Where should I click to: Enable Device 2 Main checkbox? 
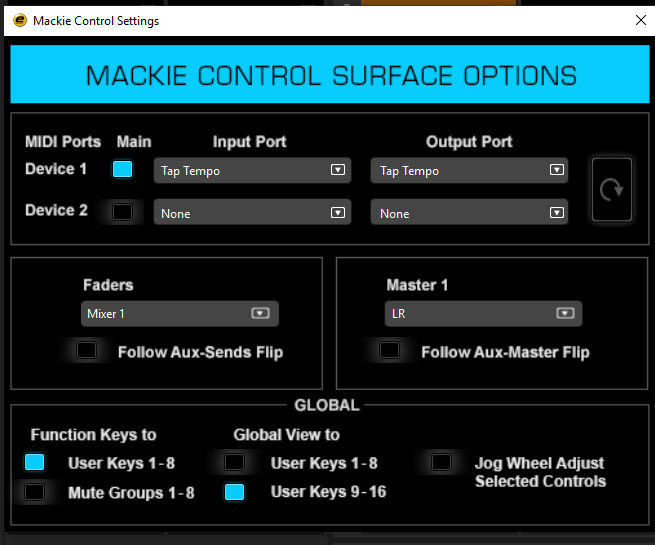[122, 212]
